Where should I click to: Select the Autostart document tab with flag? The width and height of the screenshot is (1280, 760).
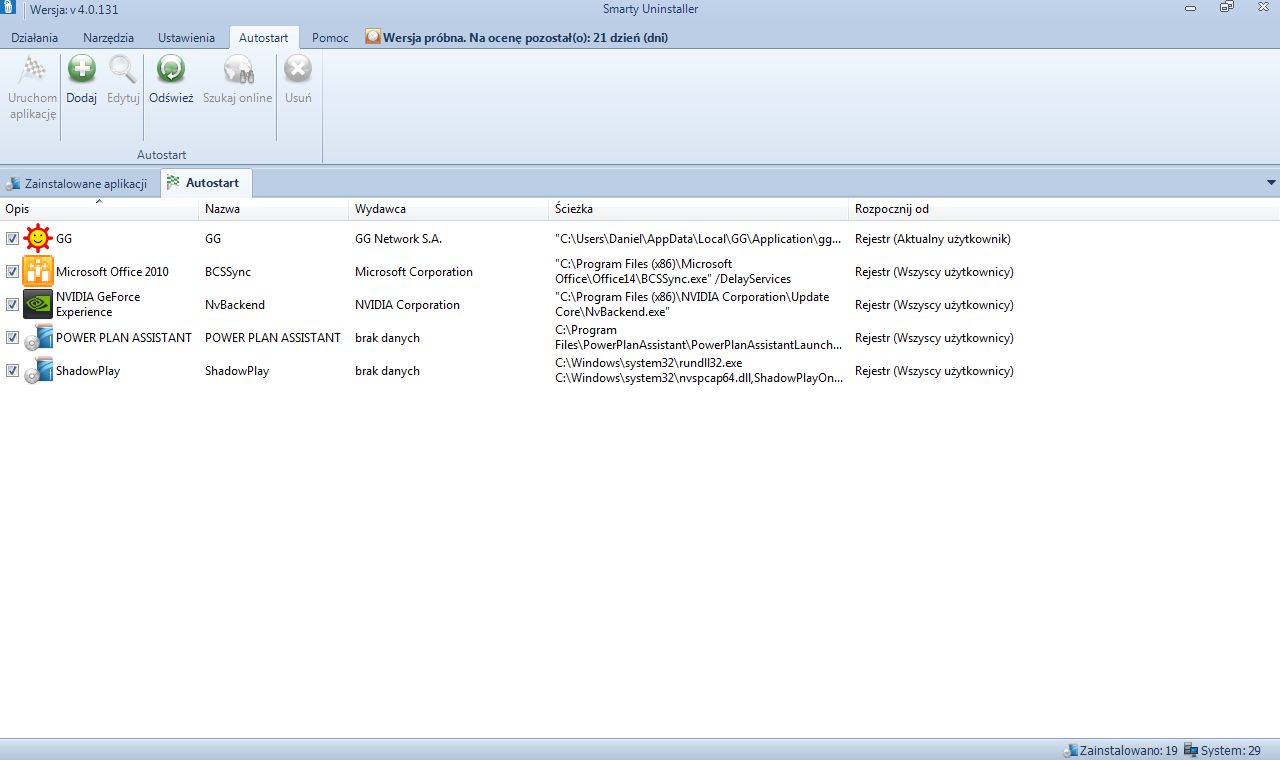point(206,183)
